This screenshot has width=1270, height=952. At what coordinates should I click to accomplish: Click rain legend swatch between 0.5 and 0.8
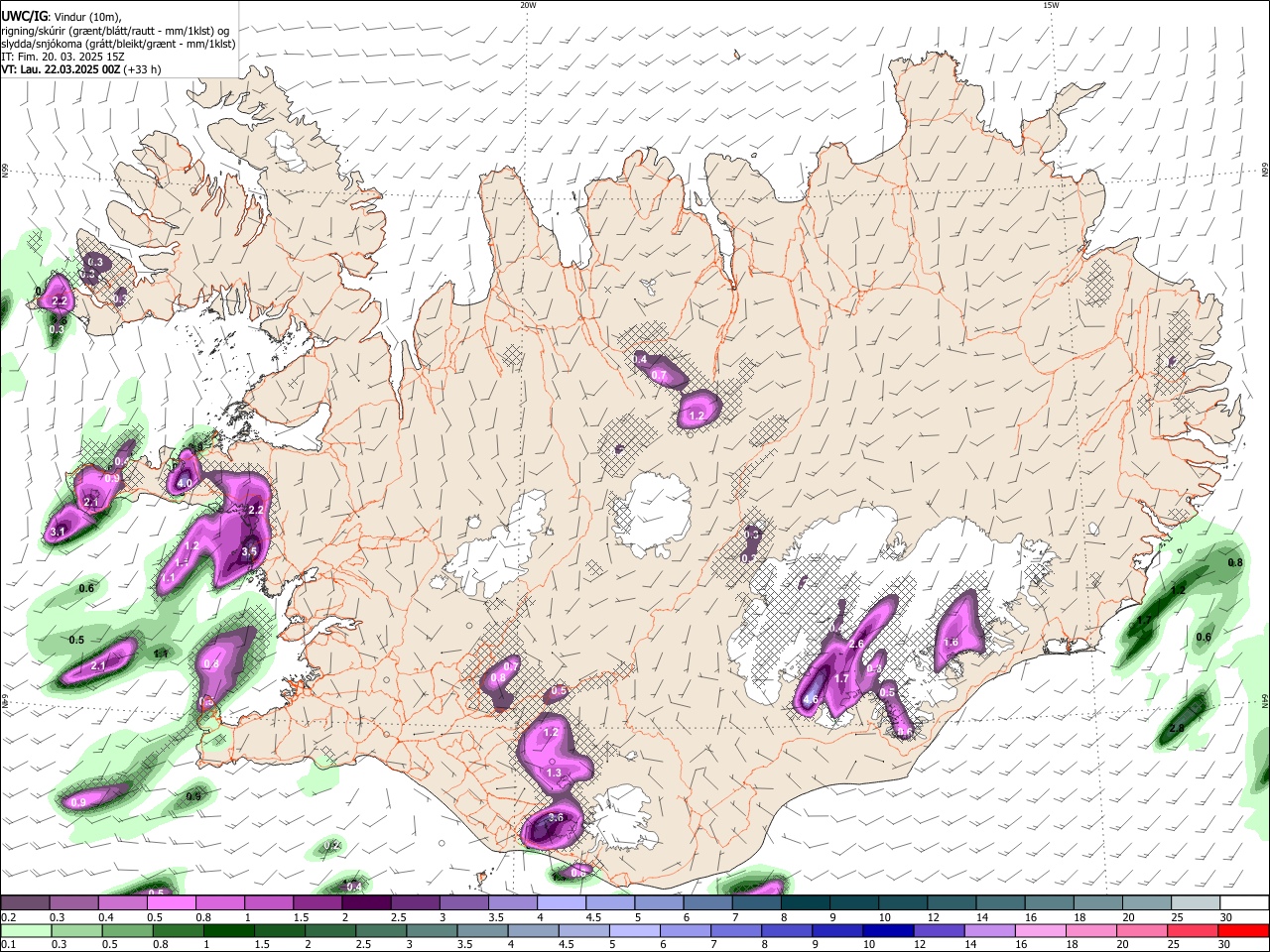tap(126, 931)
